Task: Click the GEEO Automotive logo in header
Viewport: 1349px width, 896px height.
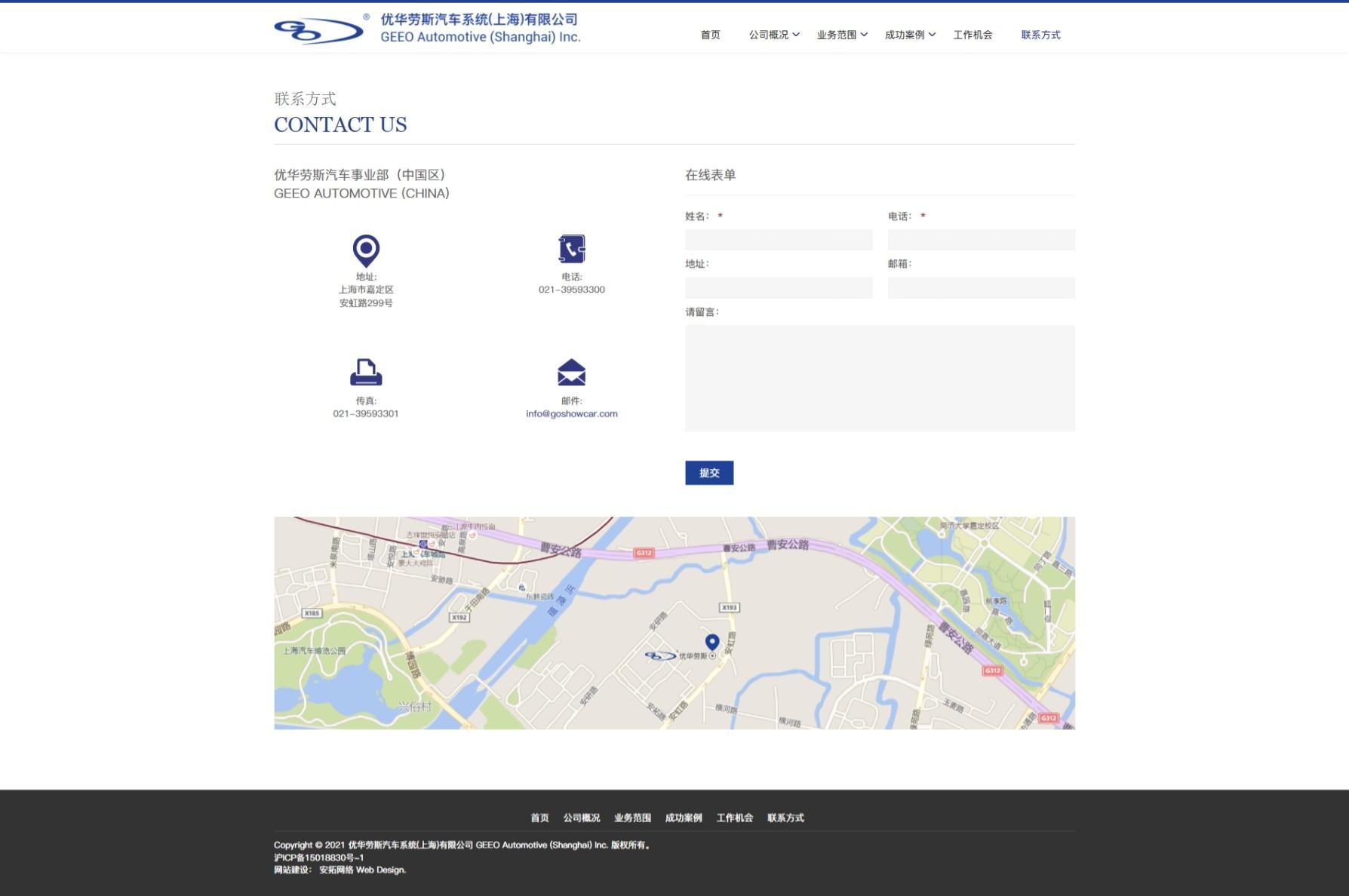Action: click(x=318, y=30)
